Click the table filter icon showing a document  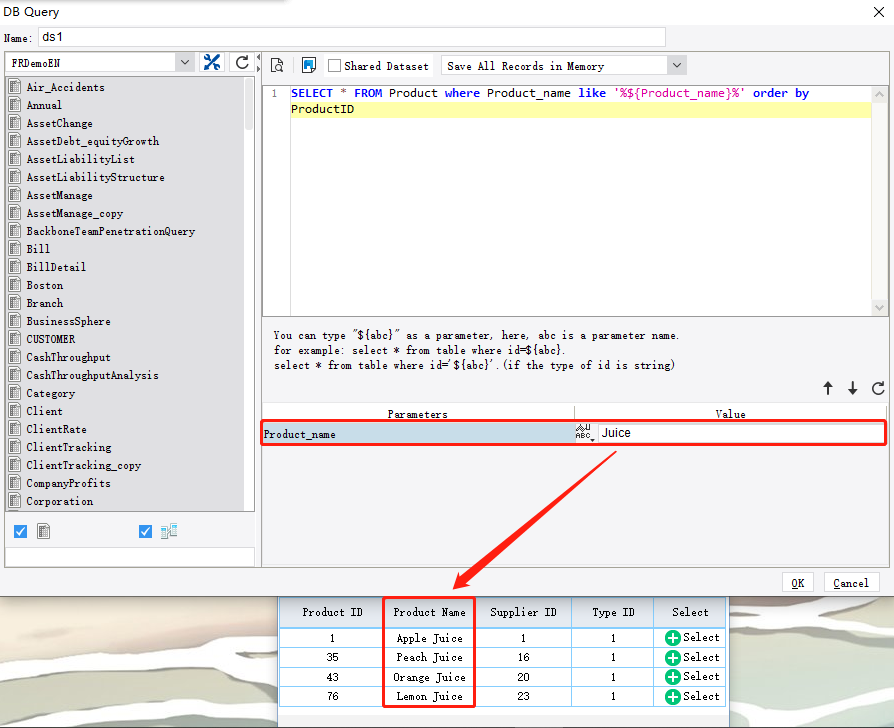[43, 531]
